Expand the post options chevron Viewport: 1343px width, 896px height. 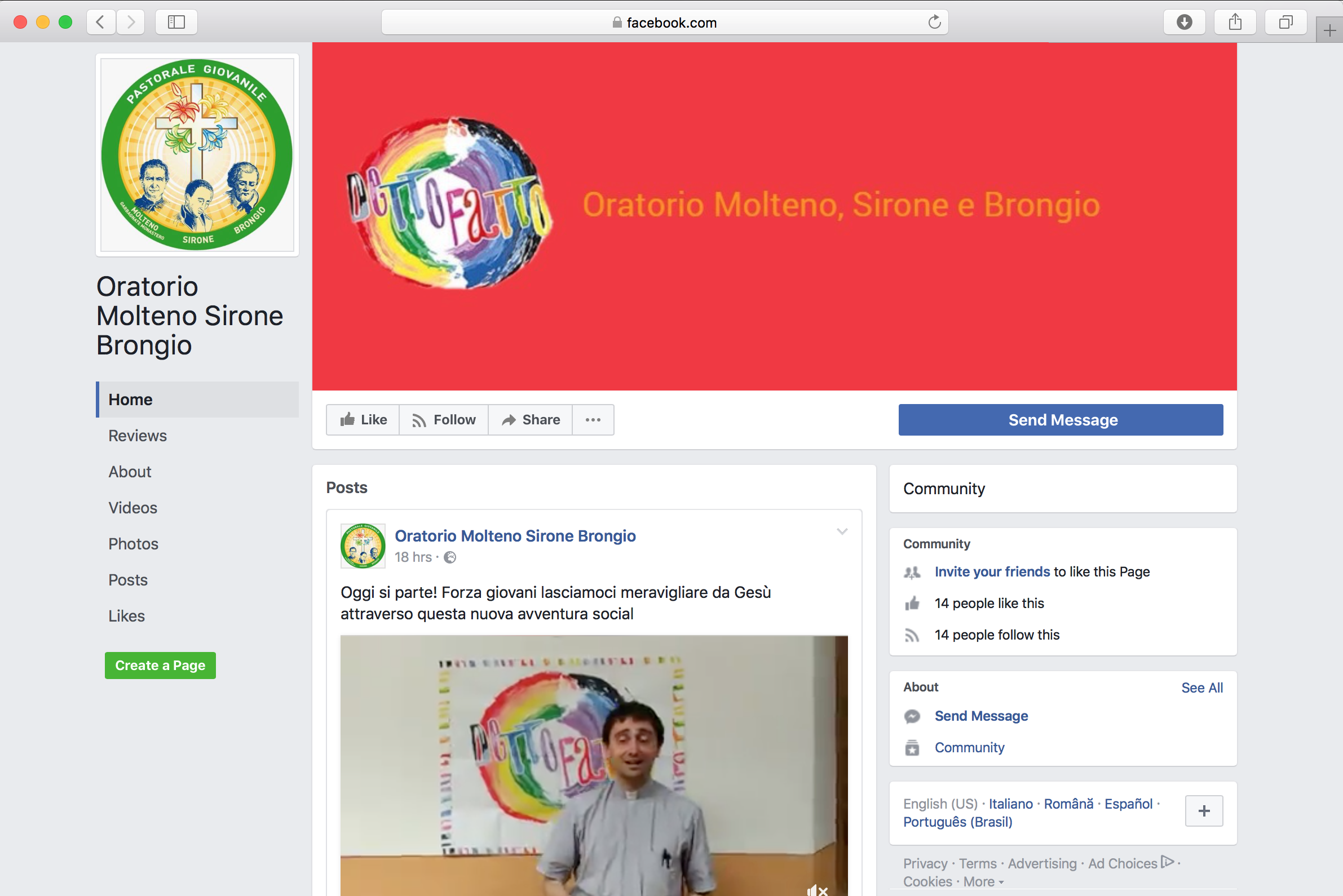click(842, 531)
